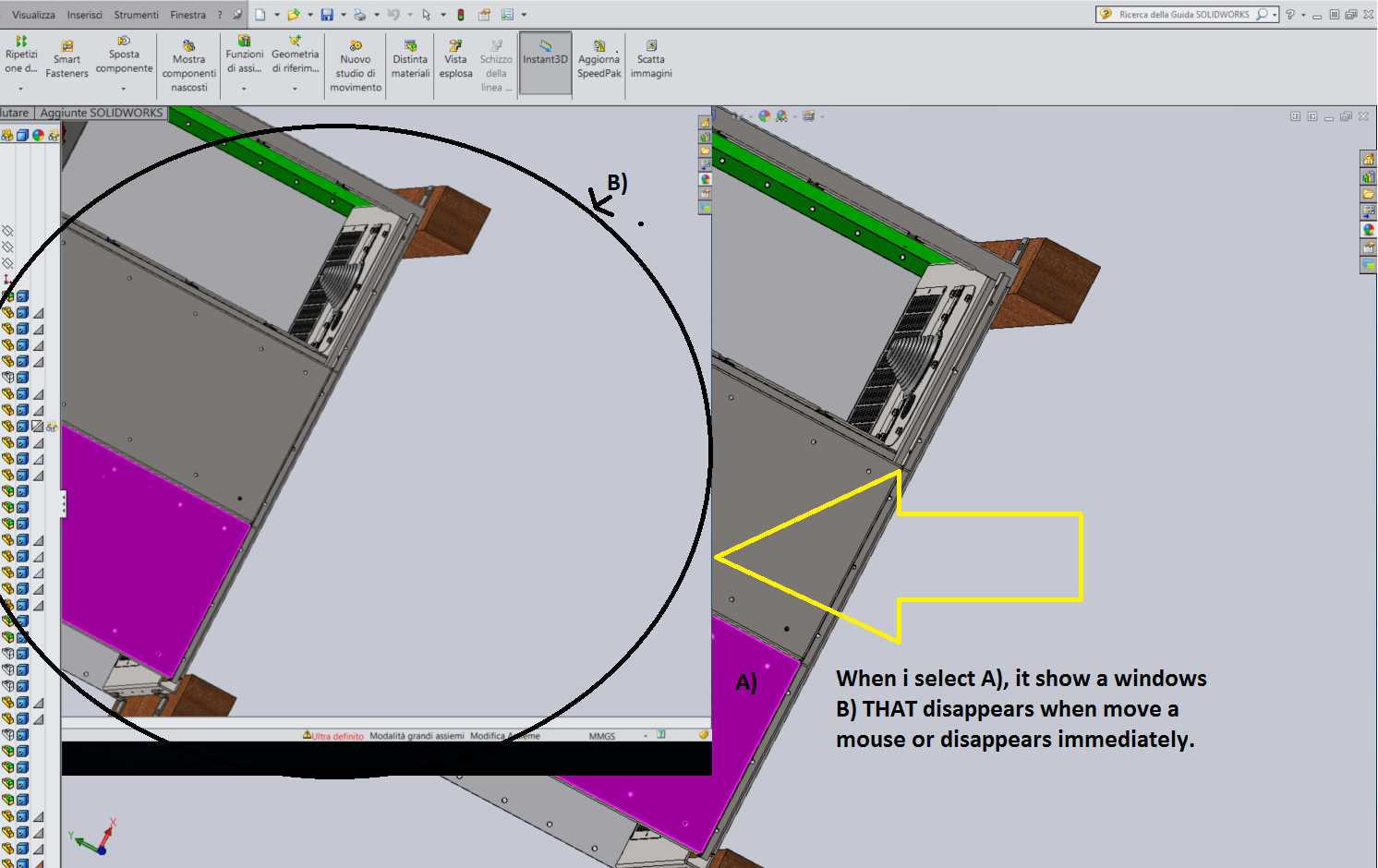Open the Strumenti menu
Image resolution: width=1378 pixels, height=868 pixels.
pos(136,15)
